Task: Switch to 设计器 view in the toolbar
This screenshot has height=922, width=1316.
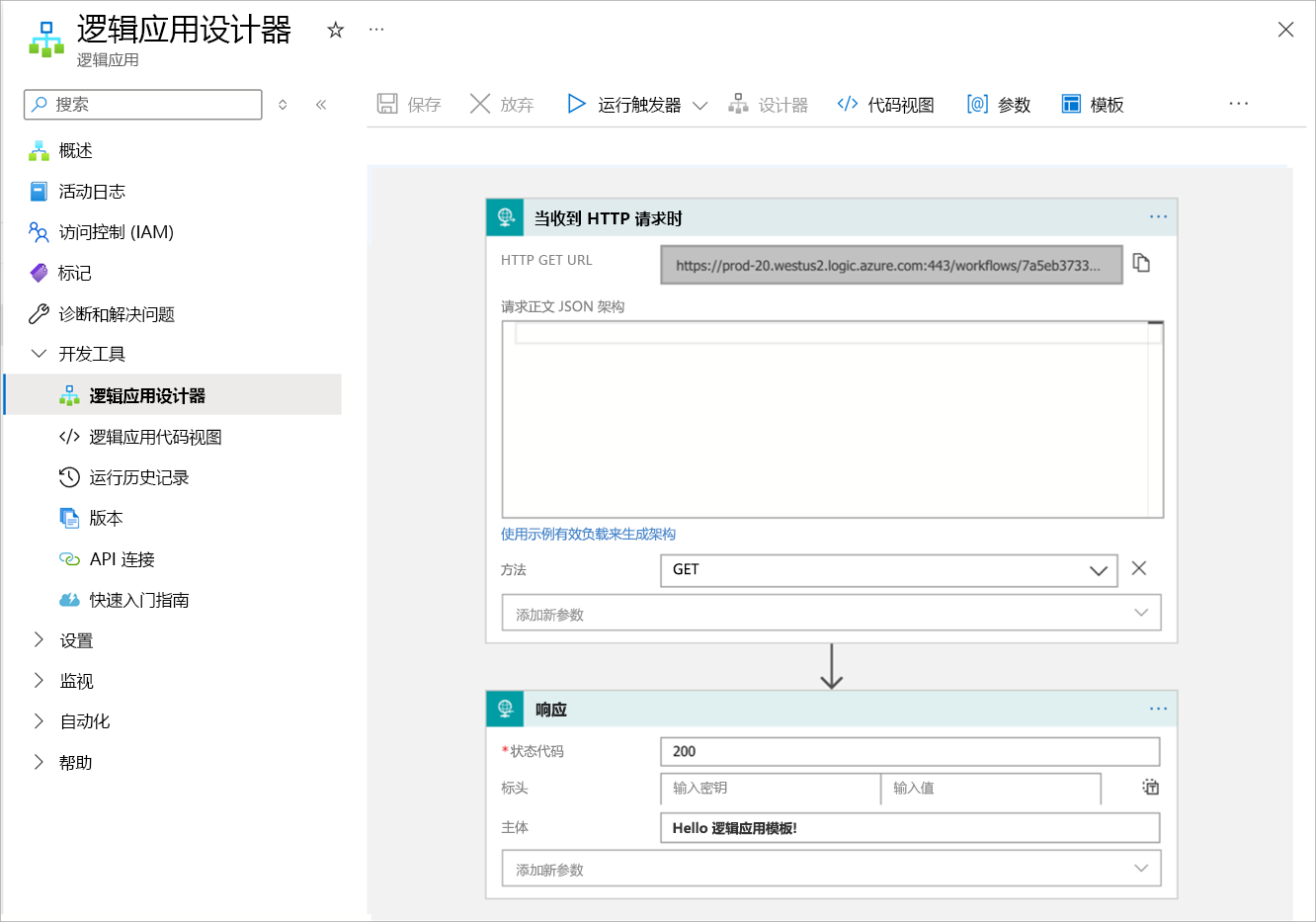Action: coord(768,104)
